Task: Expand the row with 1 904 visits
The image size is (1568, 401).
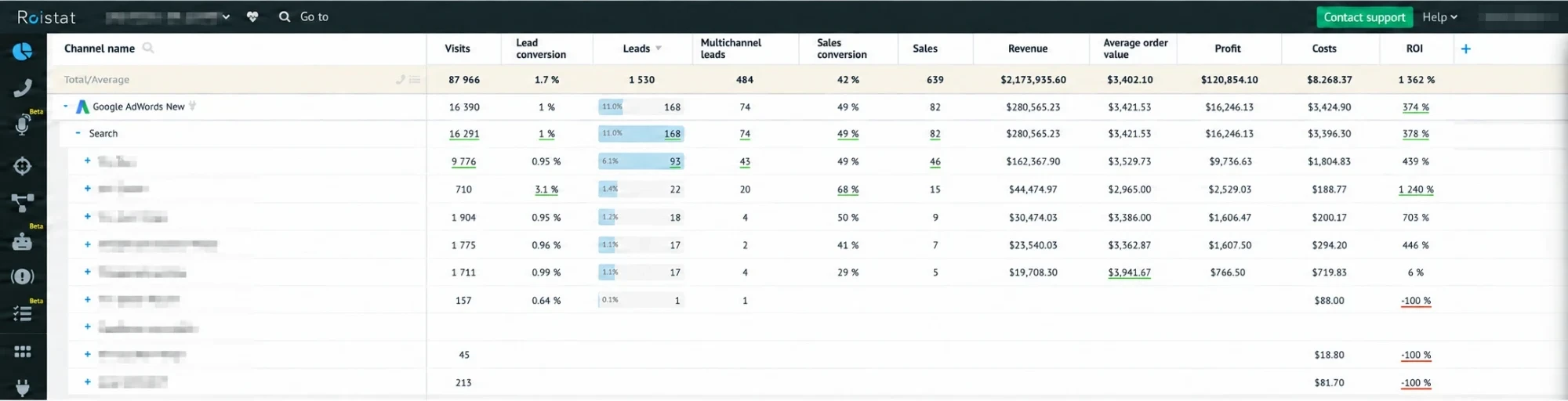Action: pos(88,216)
